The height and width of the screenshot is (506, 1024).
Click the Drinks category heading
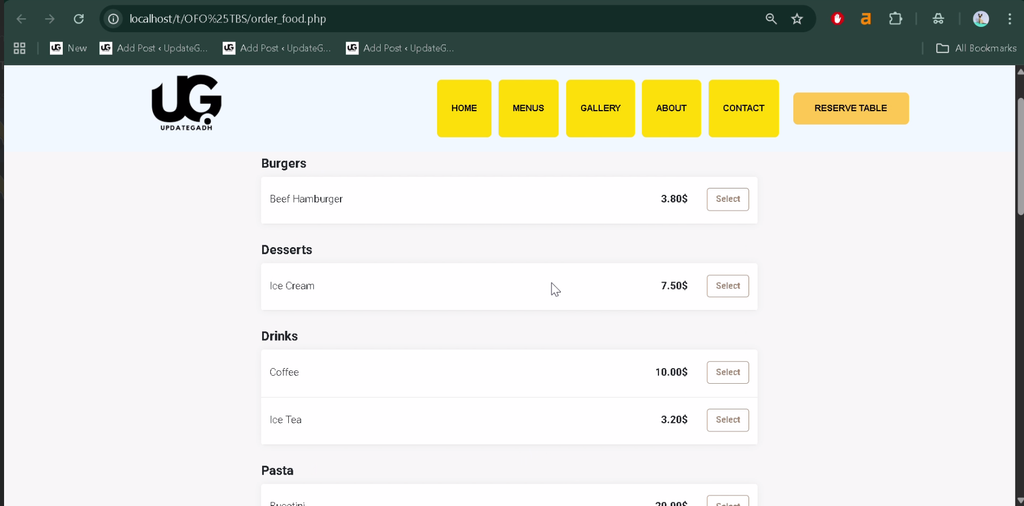point(280,336)
